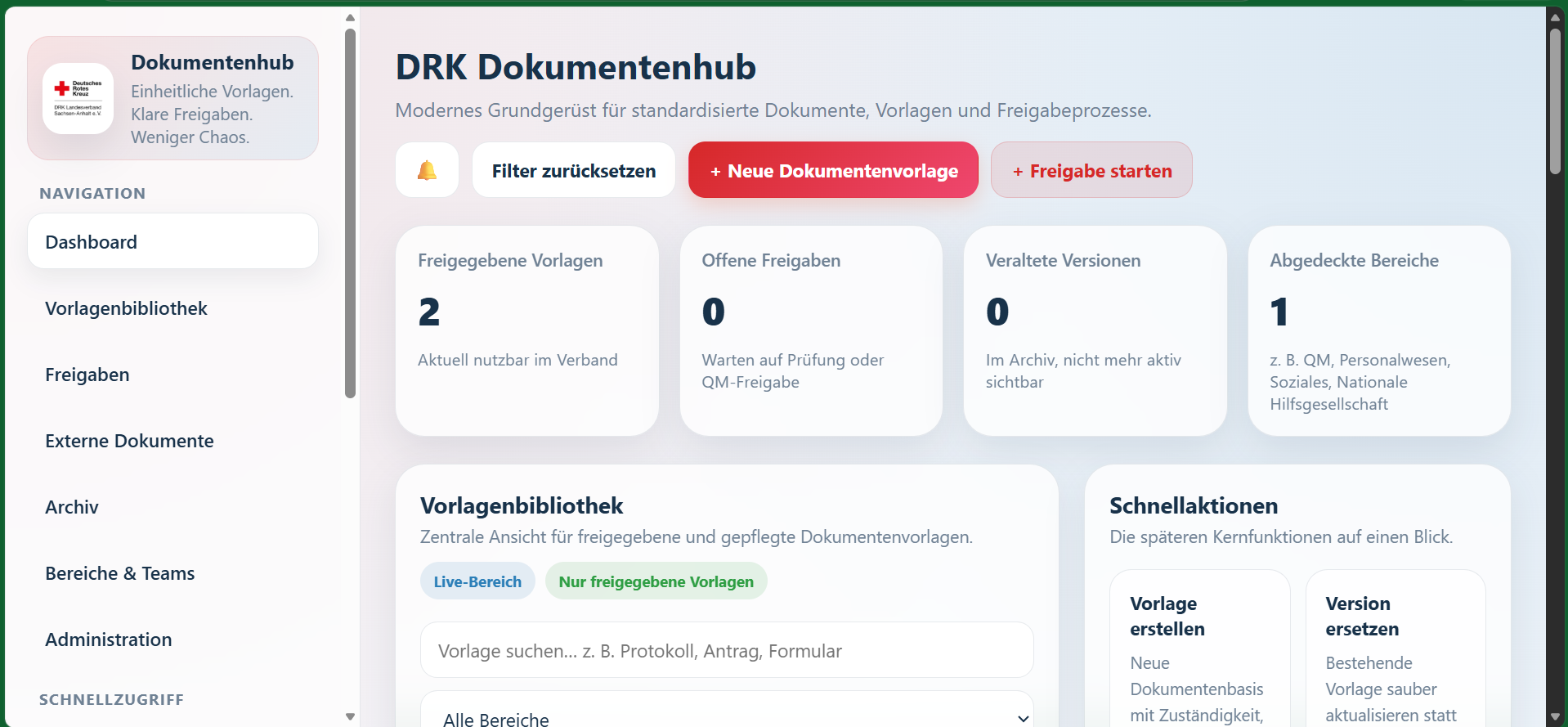Click Filter zurücksetzen button

tap(574, 170)
